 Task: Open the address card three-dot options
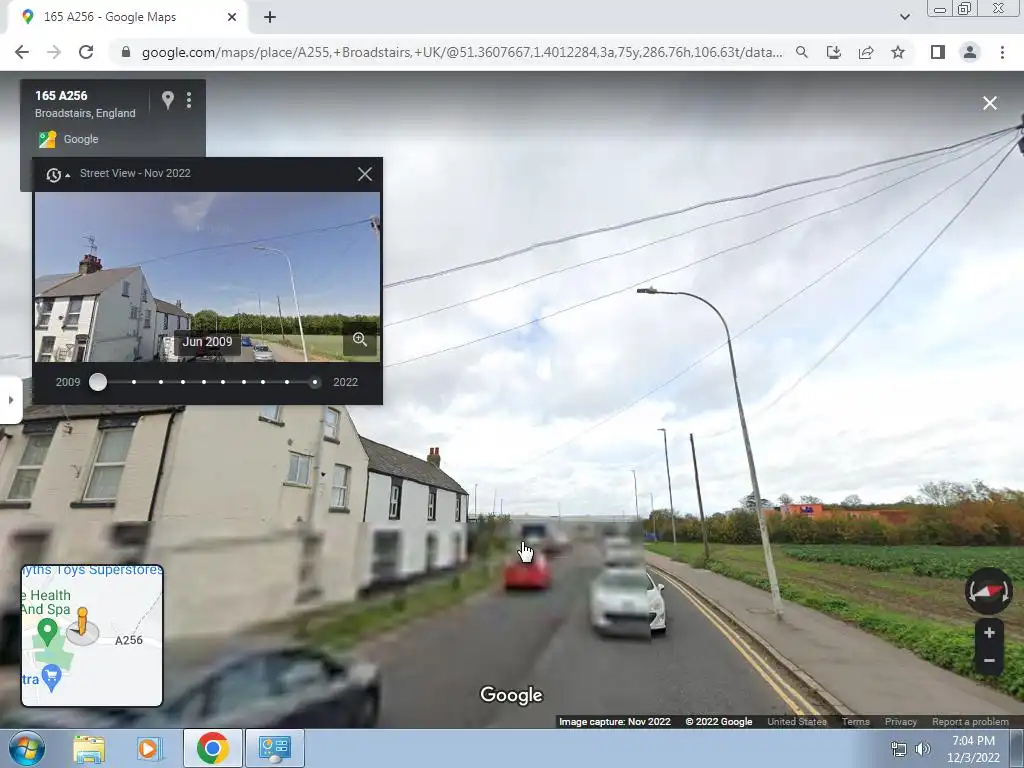[x=189, y=99]
